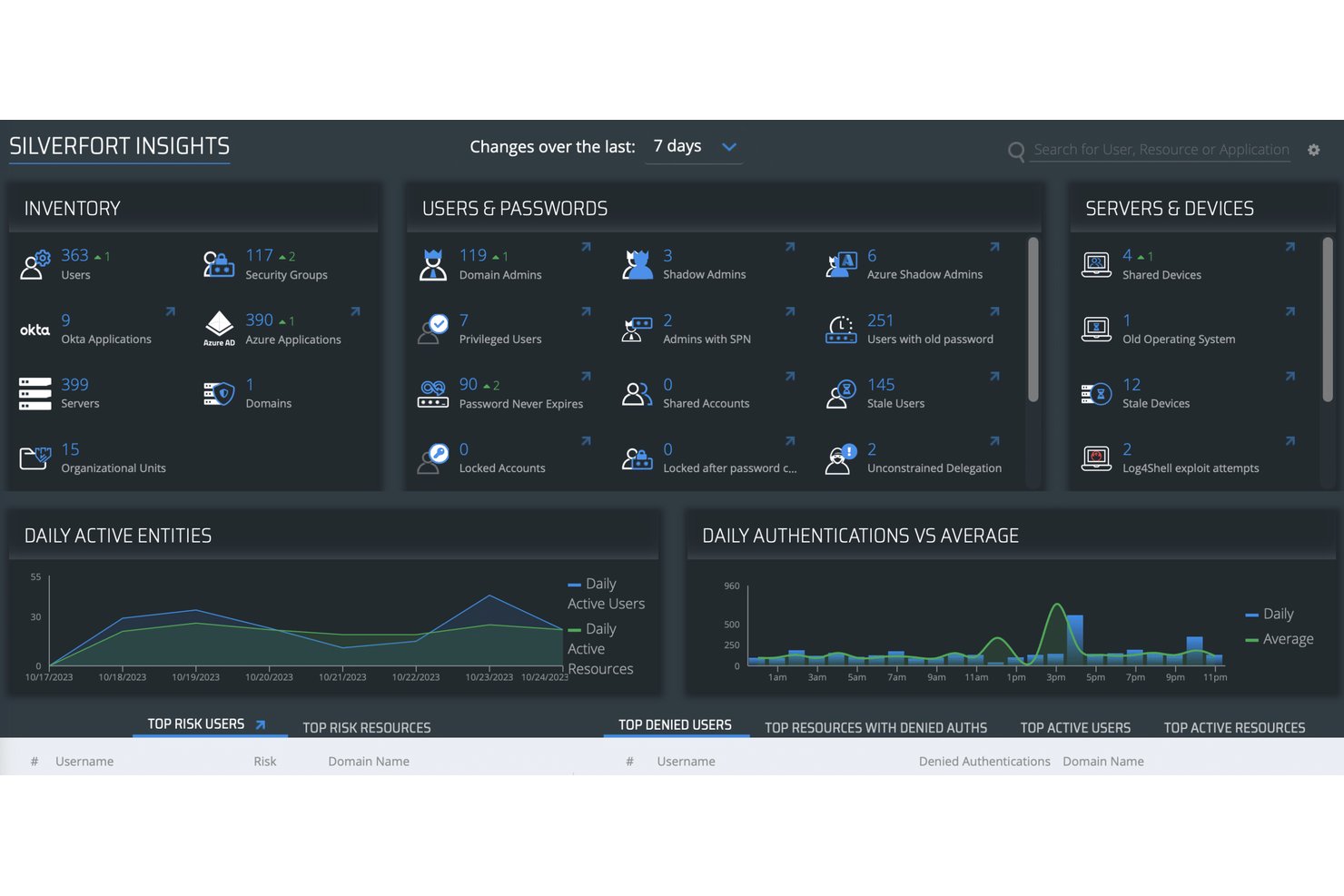1344x896 pixels.
Task: Open the settings gear icon
Action: [1313, 150]
